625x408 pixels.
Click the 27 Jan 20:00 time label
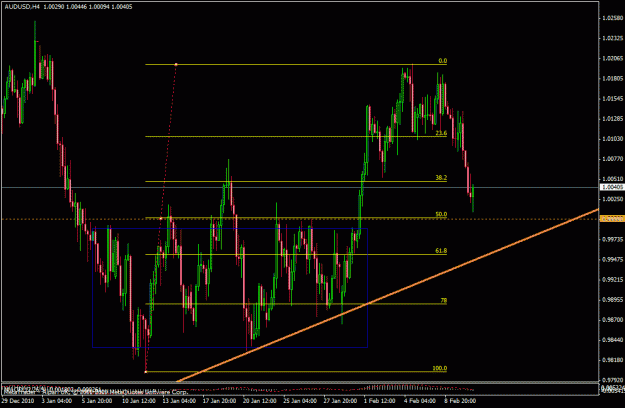tap(340, 400)
